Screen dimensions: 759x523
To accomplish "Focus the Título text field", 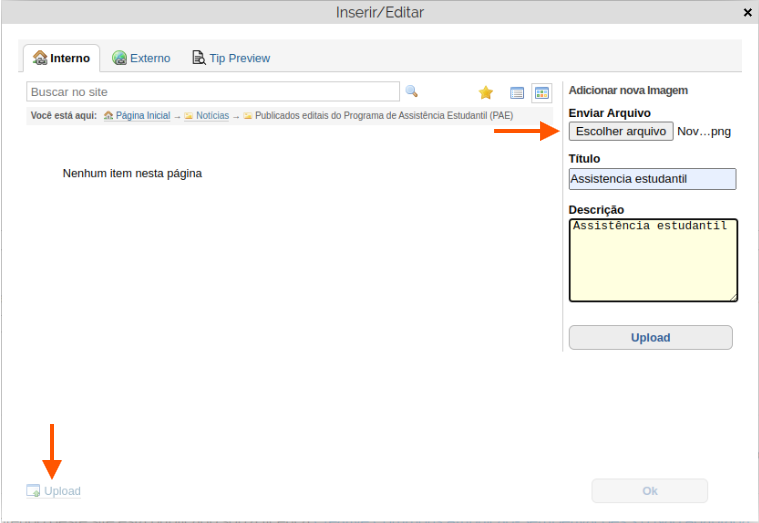I will point(652,179).
